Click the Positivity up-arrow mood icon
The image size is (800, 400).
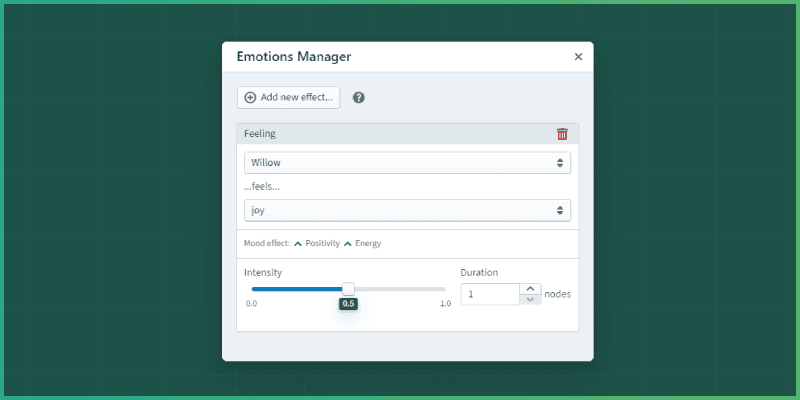tap(298, 243)
